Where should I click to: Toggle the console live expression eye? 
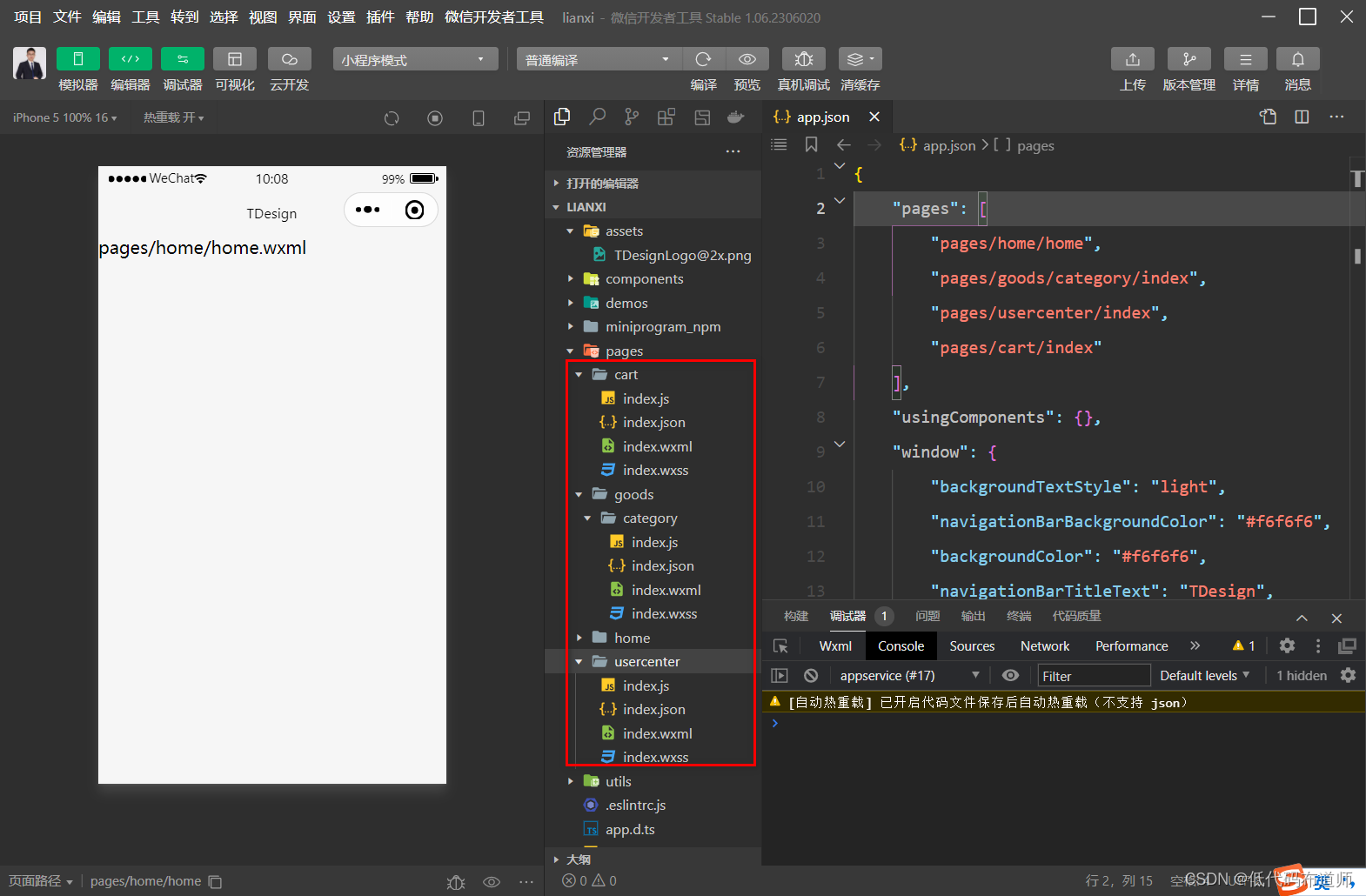pyautogui.click(x=1010, y=675)
